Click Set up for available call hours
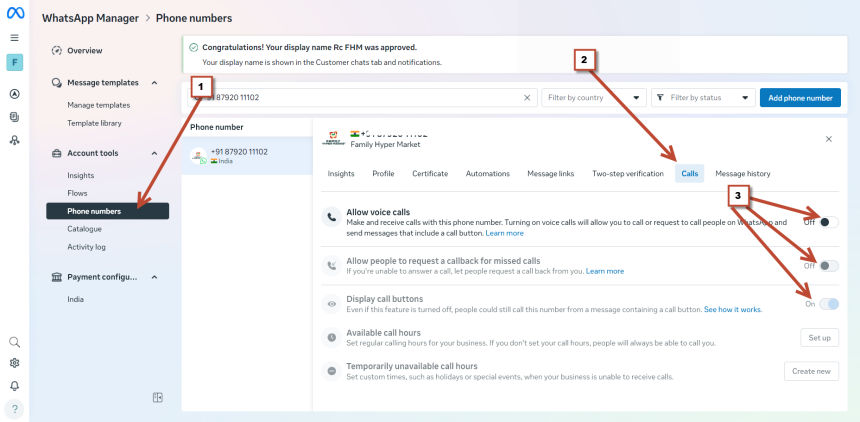This screenshot has height=422, width=860. click(x=819, y=337)
